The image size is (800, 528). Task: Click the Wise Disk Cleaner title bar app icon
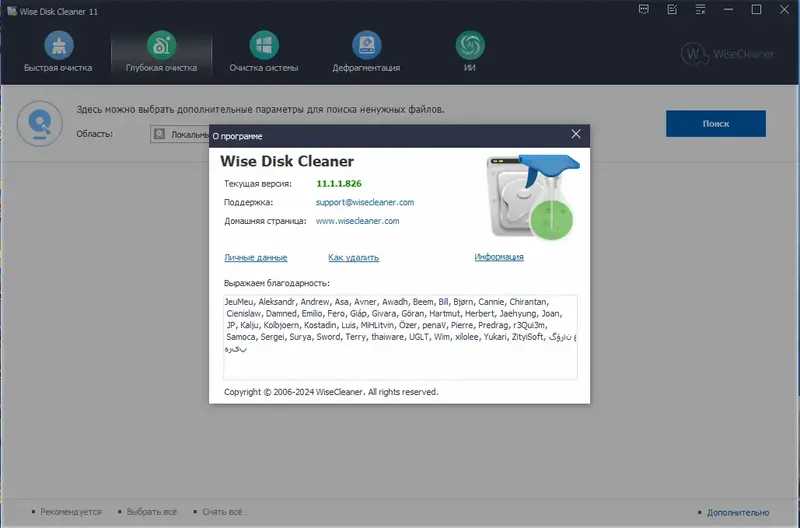[11, 11]
